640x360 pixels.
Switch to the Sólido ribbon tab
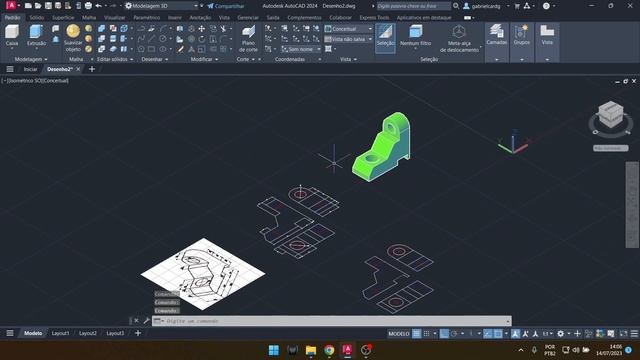click(x=37, y=18)
